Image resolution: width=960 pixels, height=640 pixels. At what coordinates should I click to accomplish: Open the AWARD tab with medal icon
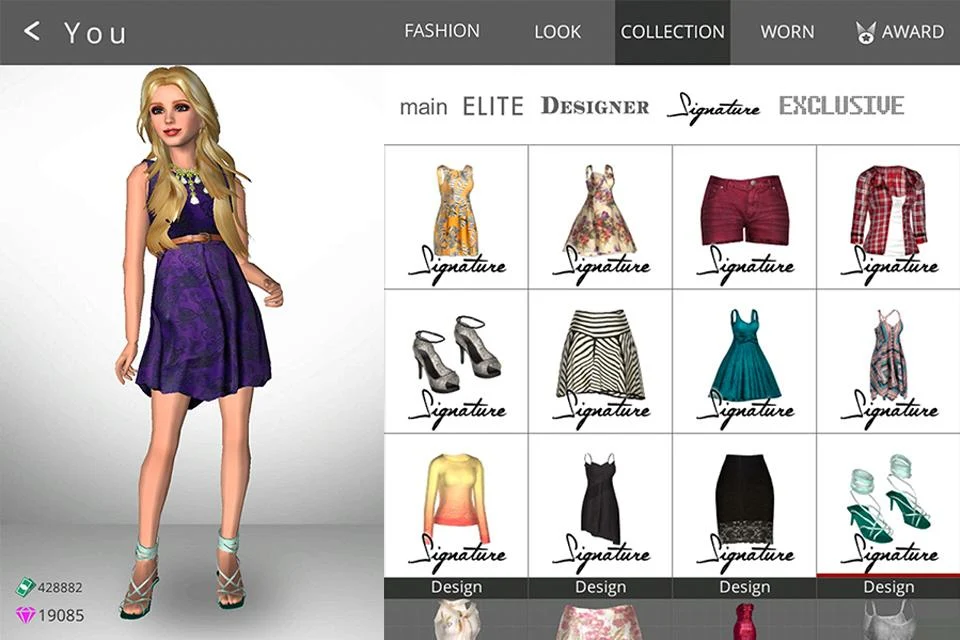click(x=899, y=32)
